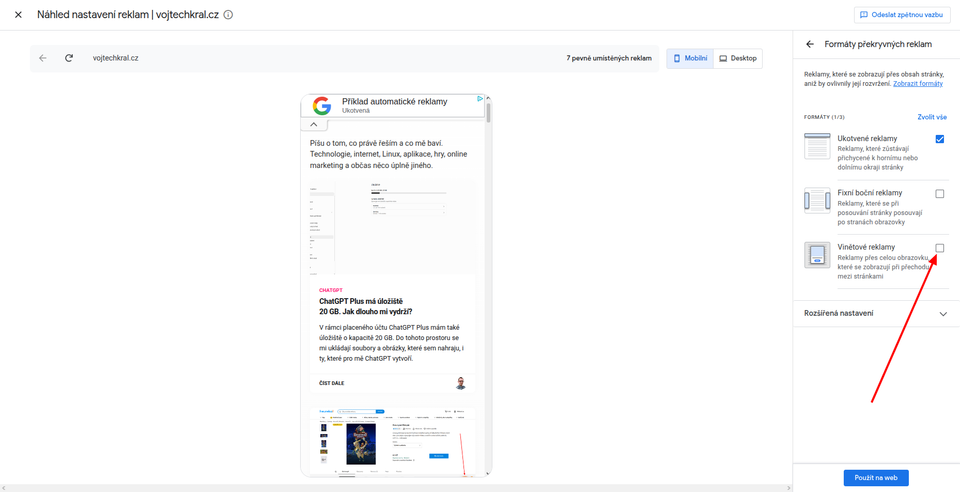Click the Ukotvené reklamy format illustration

(817, 146)
